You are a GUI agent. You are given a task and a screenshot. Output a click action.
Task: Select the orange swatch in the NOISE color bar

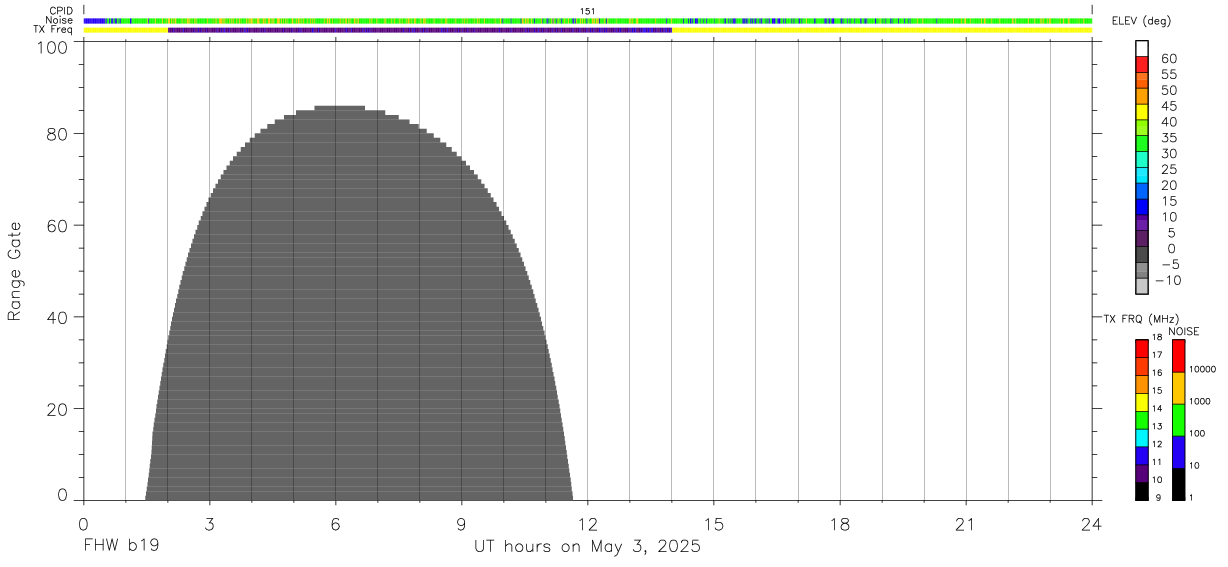click(x=1178, y=388)
